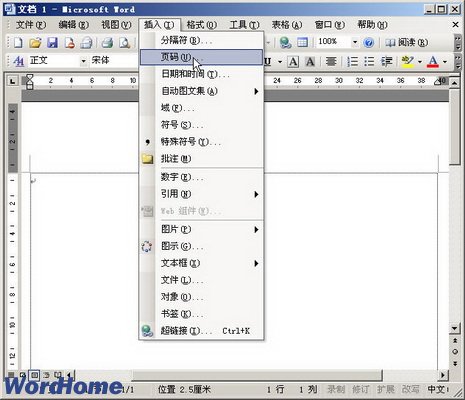The image size is (465, 400).
Task: Open the Styles and Formatting icon
Action: pyautogui.click(x=18, y=61)
